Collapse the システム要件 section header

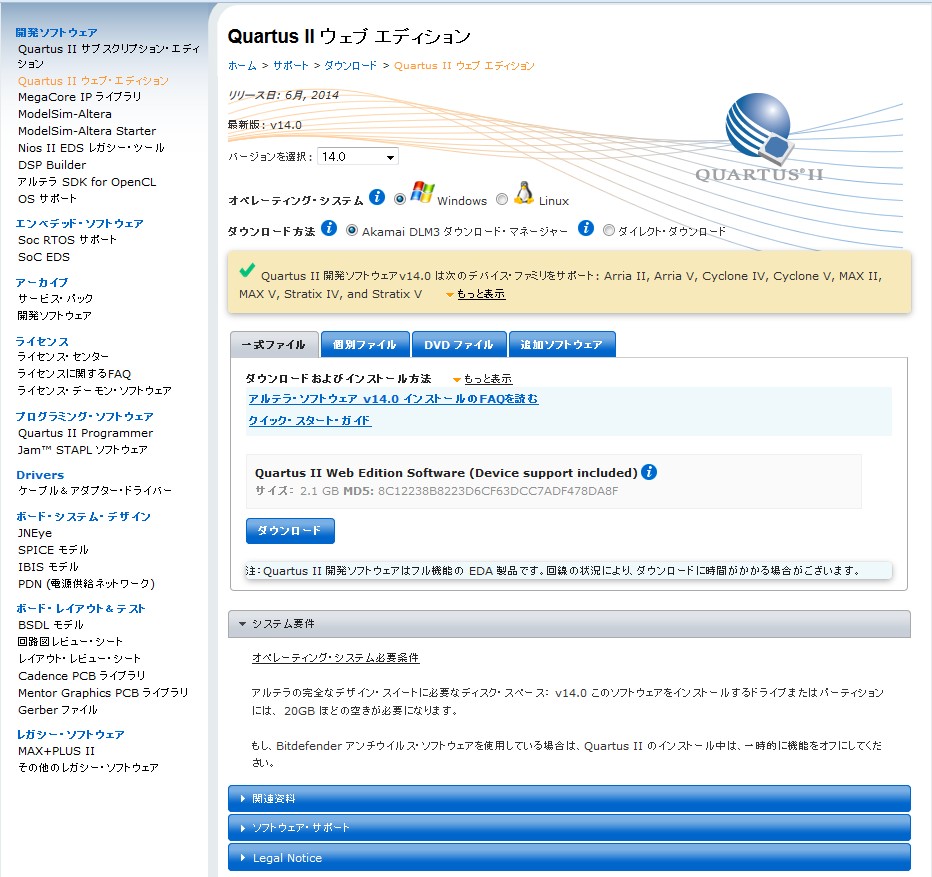coord(569,624)
